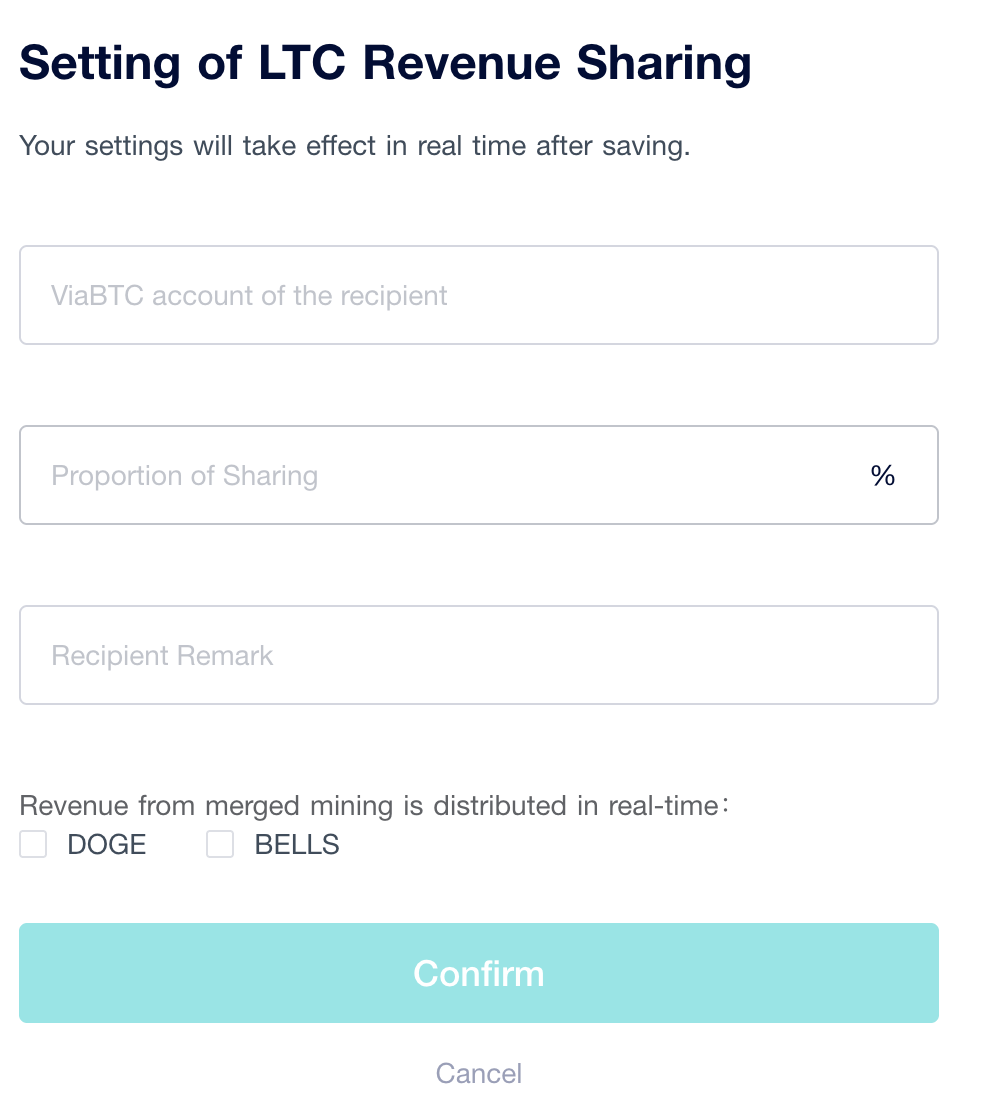Click the word Revenue in the dialog title
986x1120 pixels.
tap(462, 62)
